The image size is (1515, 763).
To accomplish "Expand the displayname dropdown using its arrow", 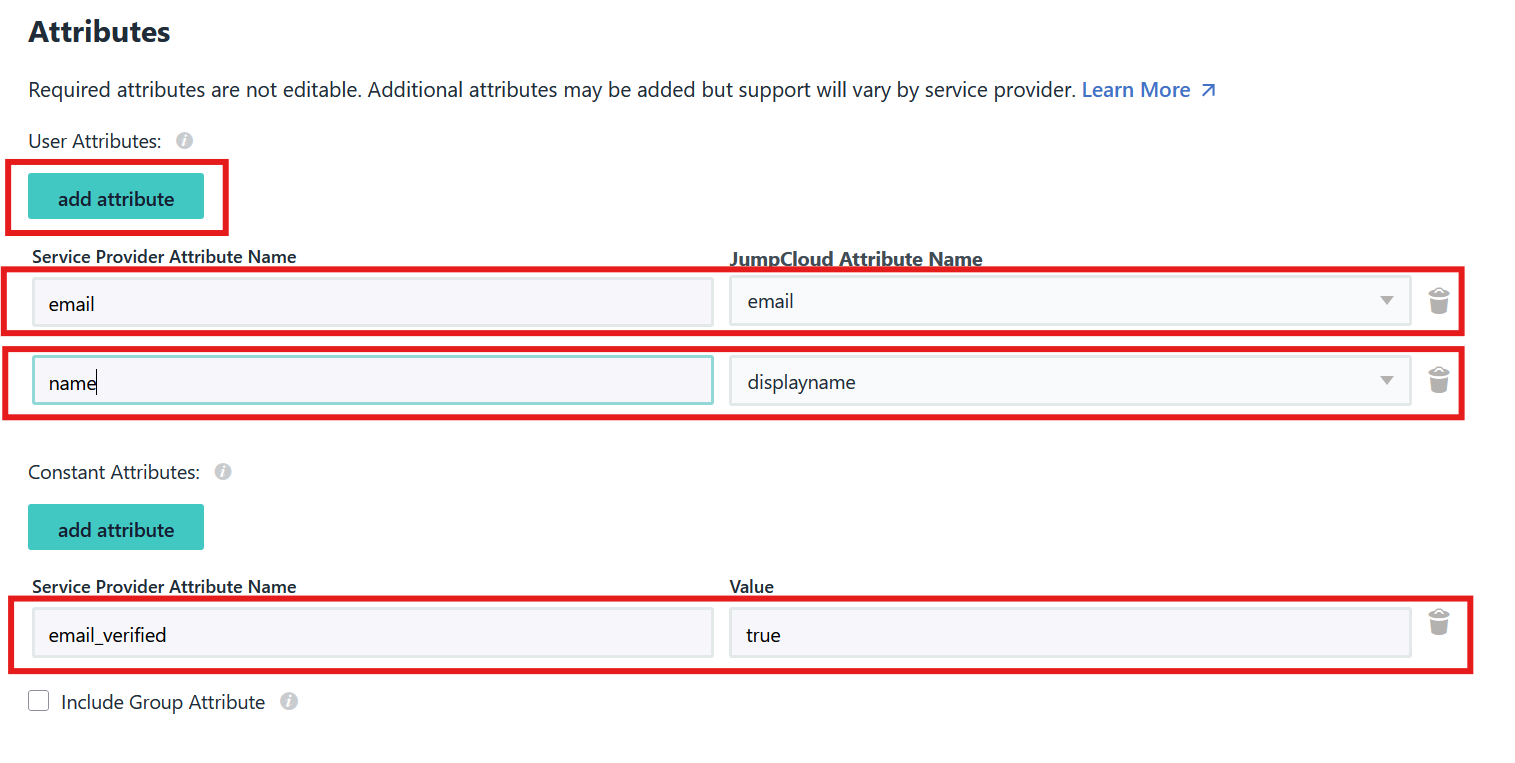I will click(x=1387, y=380).
